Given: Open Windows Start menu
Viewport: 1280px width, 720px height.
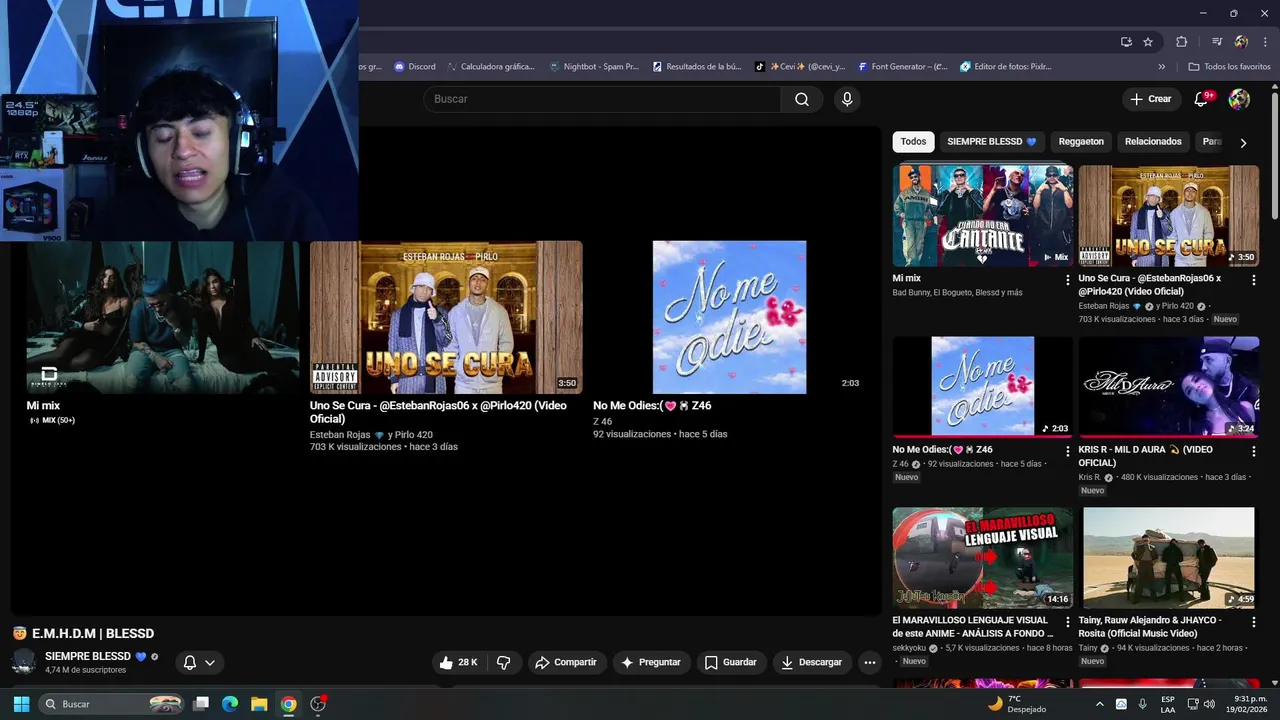Looking at the screenshot, I should [21, 704].
